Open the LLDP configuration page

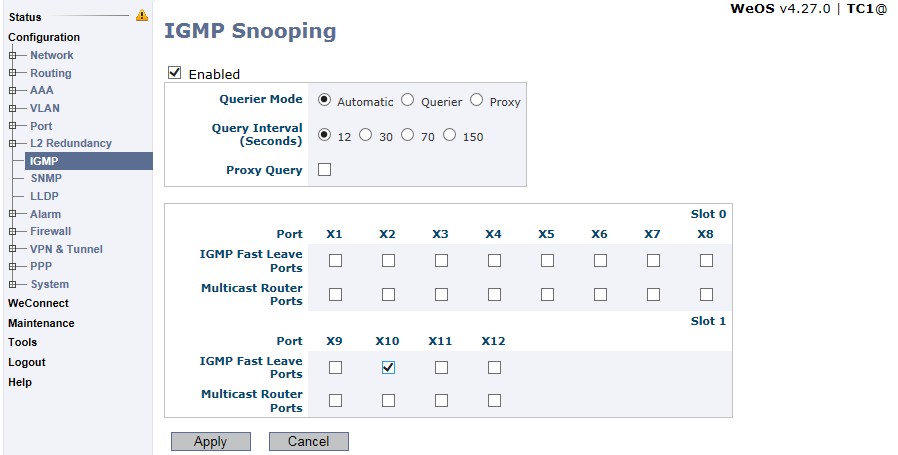click(x=44, y=196)
